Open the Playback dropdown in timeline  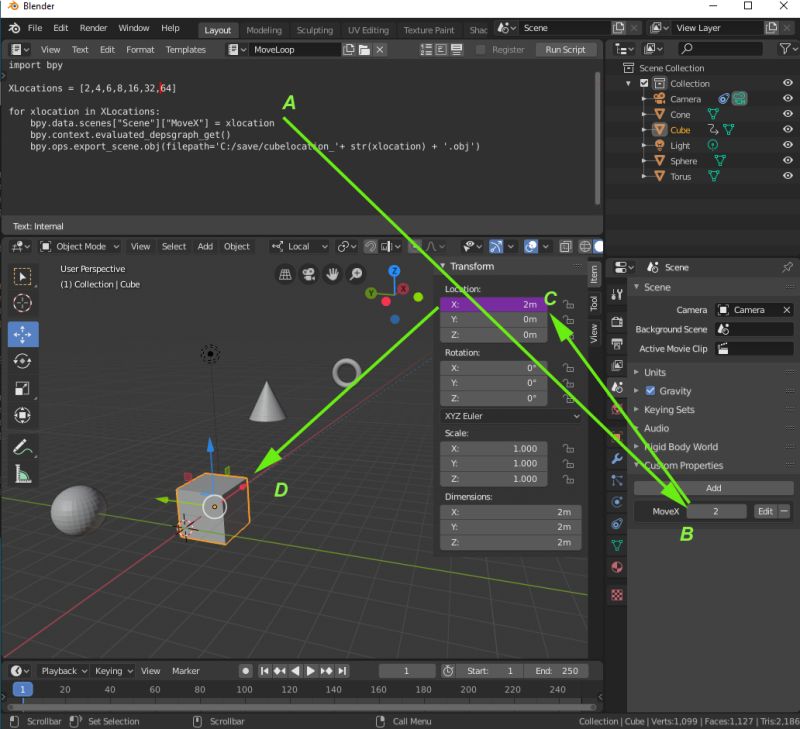tap(63, 671)
